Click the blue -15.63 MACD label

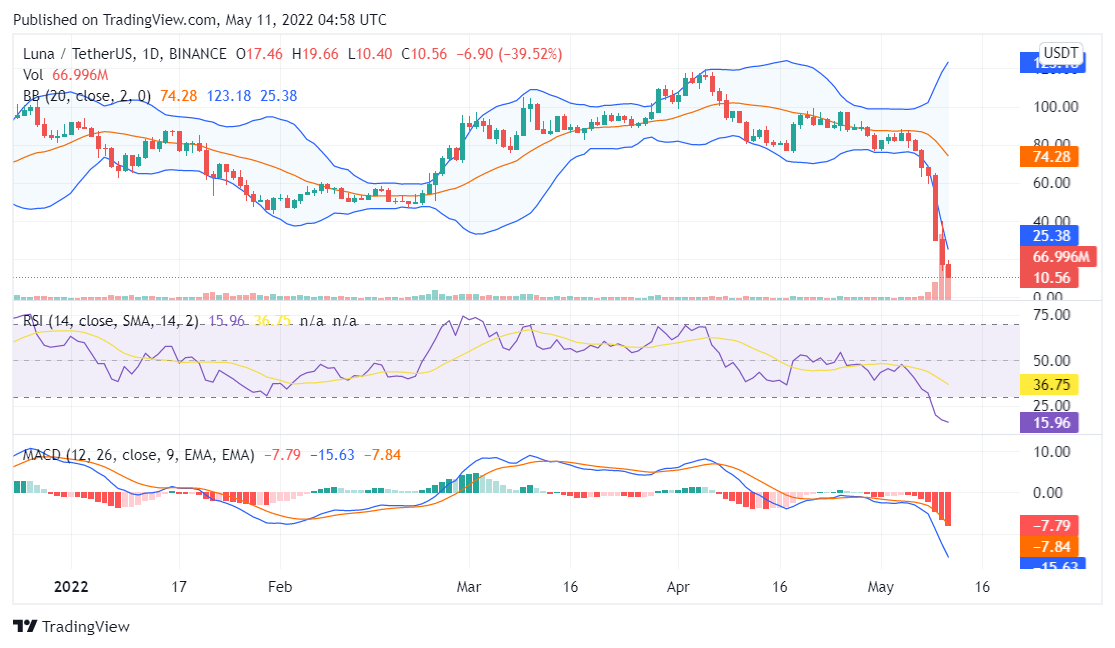(x=1045, y=564)
